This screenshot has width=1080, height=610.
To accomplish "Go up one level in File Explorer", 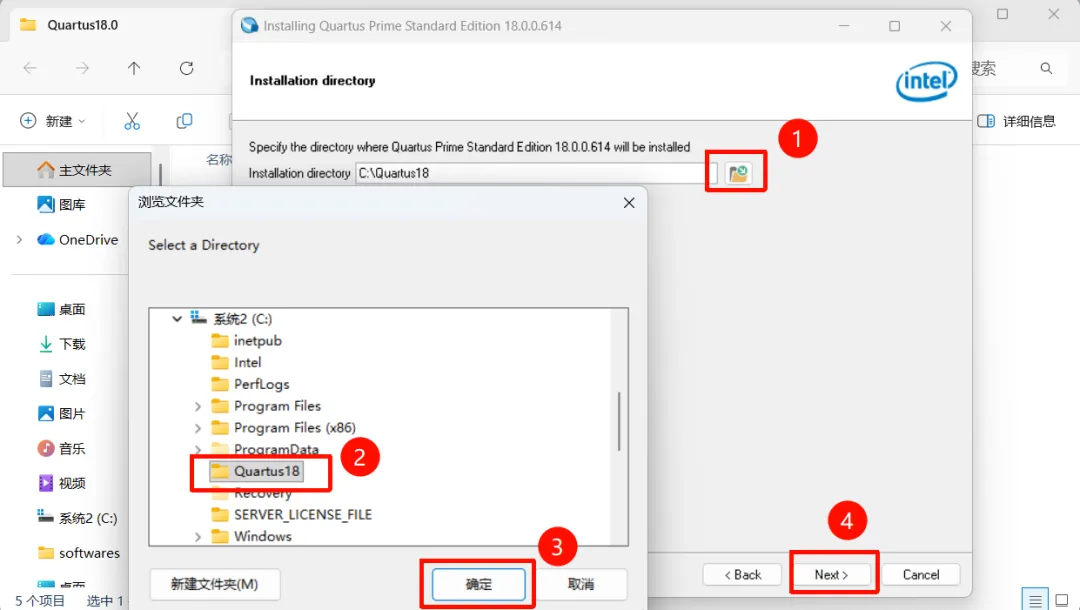I will coord(134,68).
